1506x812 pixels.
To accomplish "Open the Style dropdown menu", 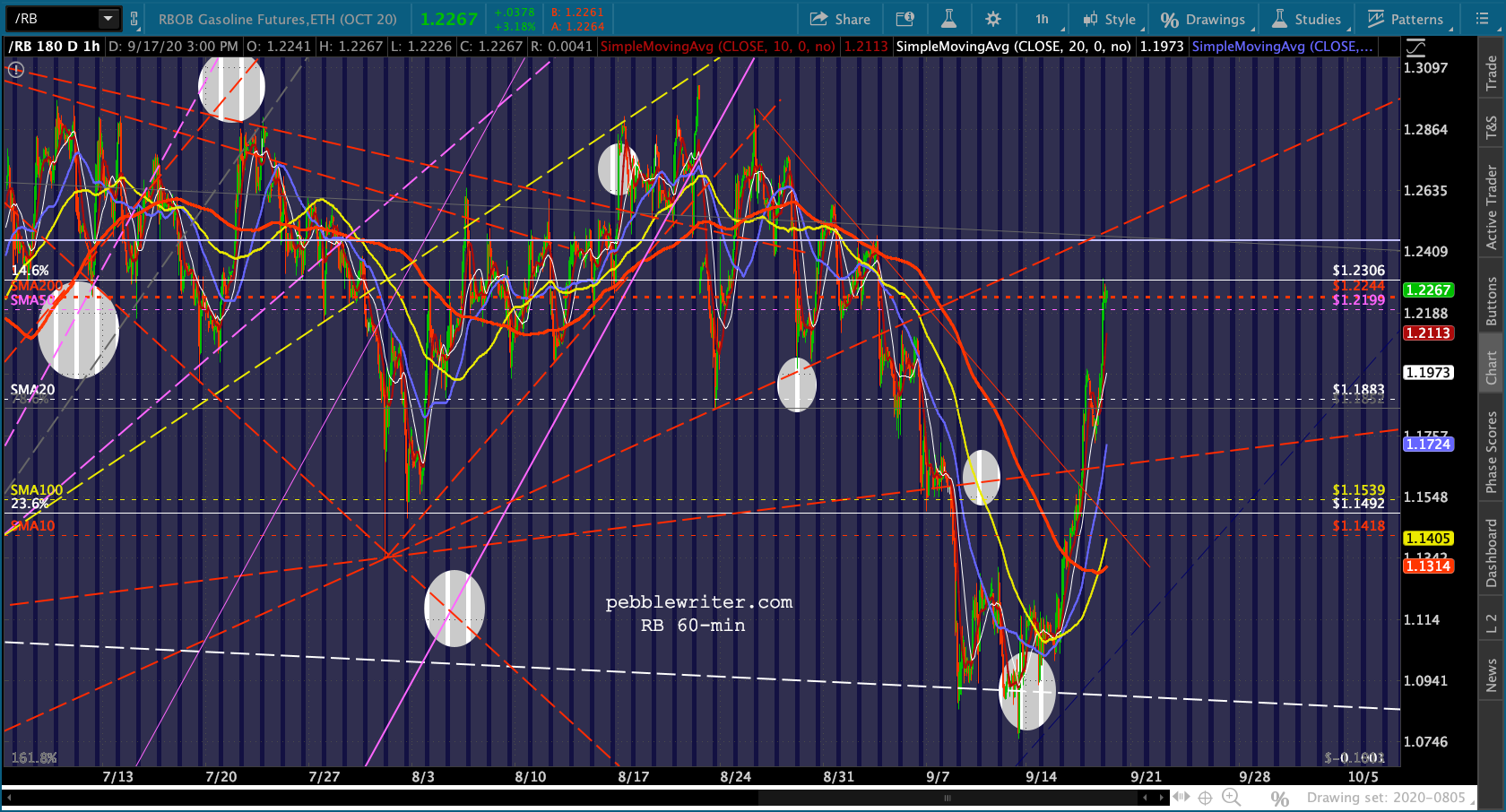I will tap(1110, 19).
